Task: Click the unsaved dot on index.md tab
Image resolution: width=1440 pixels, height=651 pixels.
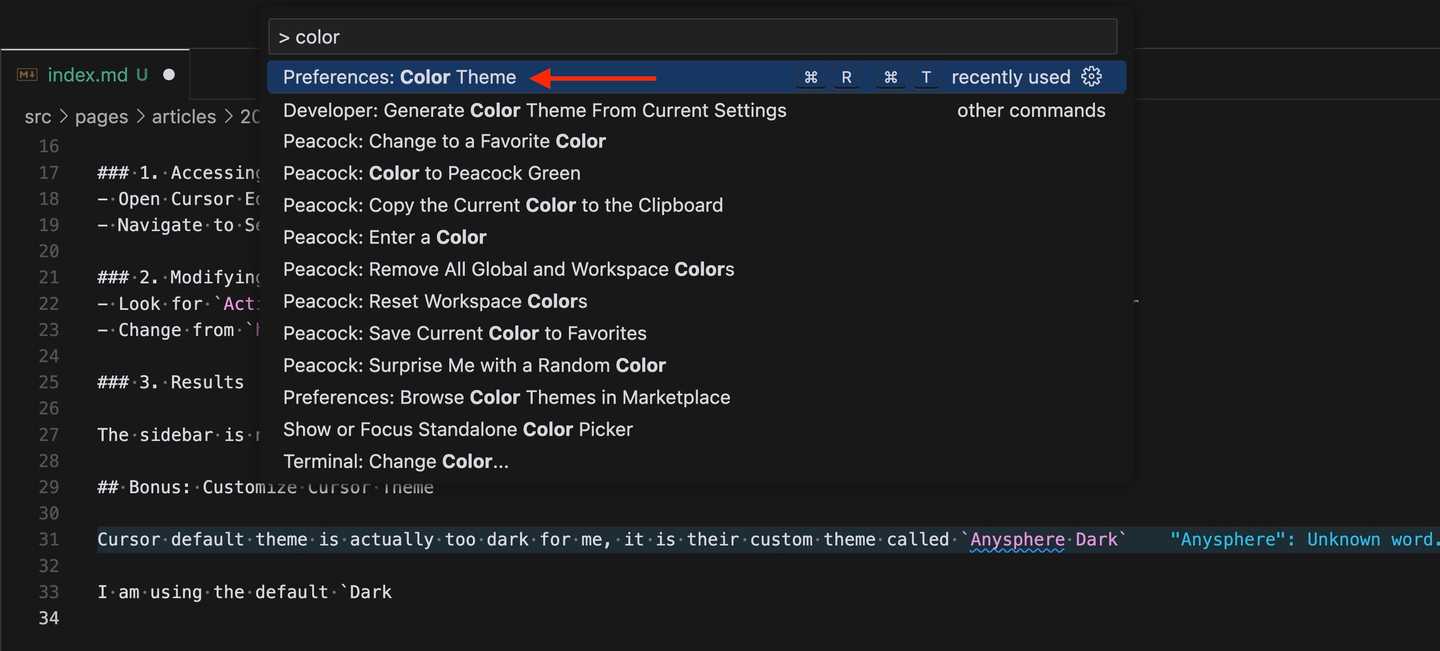Action: tap(168, 75)
